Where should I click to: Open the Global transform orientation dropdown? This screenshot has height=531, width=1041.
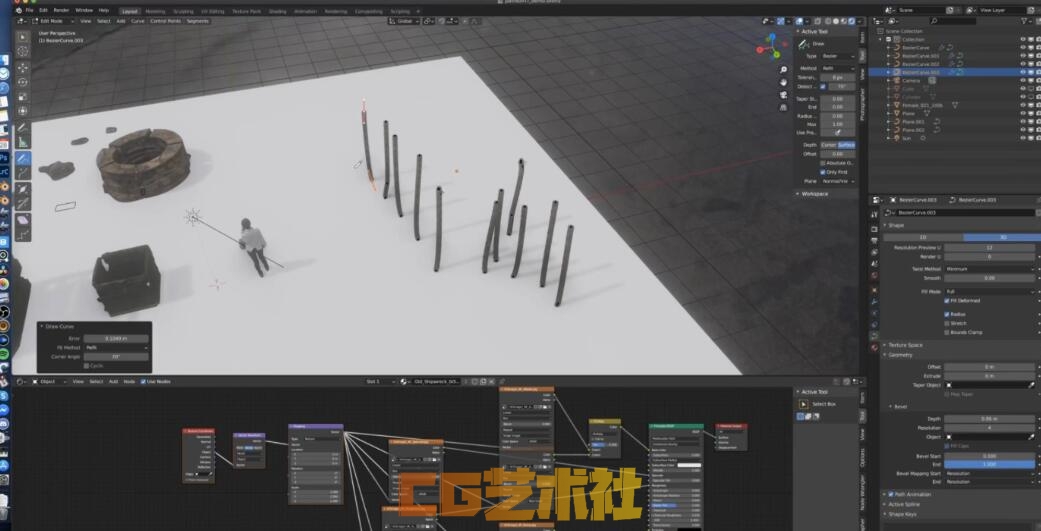pos(403,21)
